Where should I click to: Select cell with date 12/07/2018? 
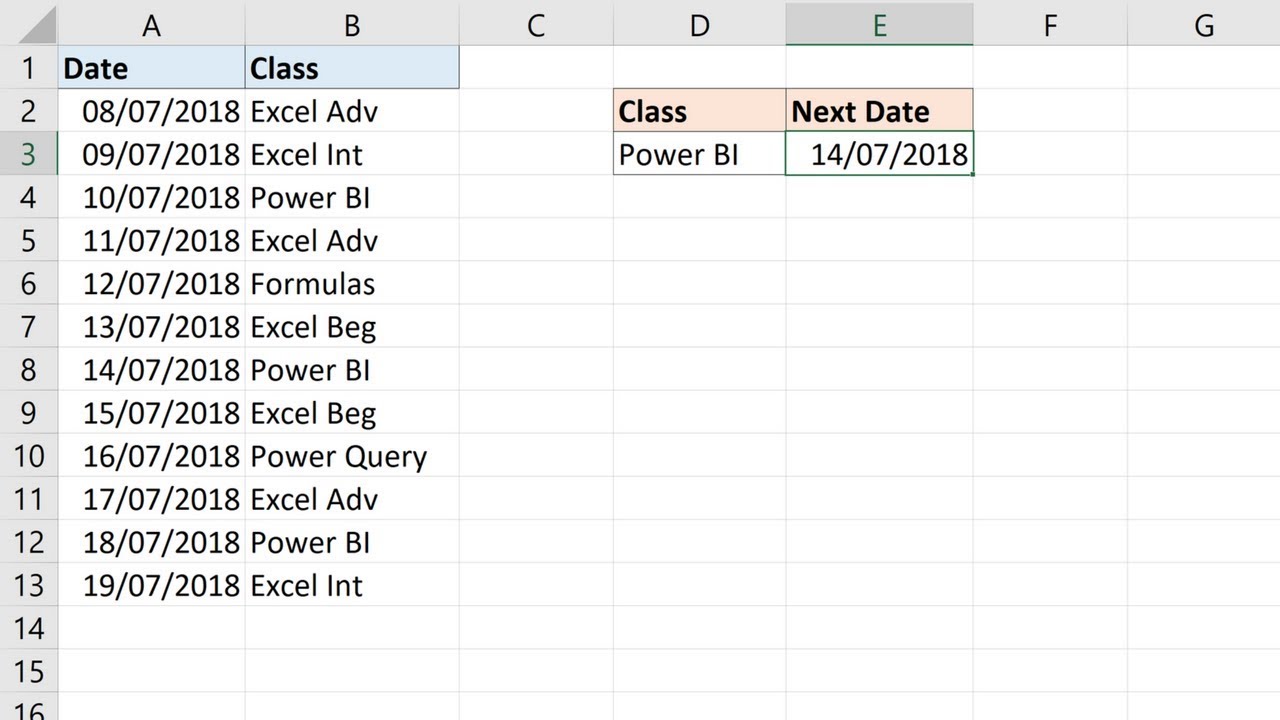point(151,283)
